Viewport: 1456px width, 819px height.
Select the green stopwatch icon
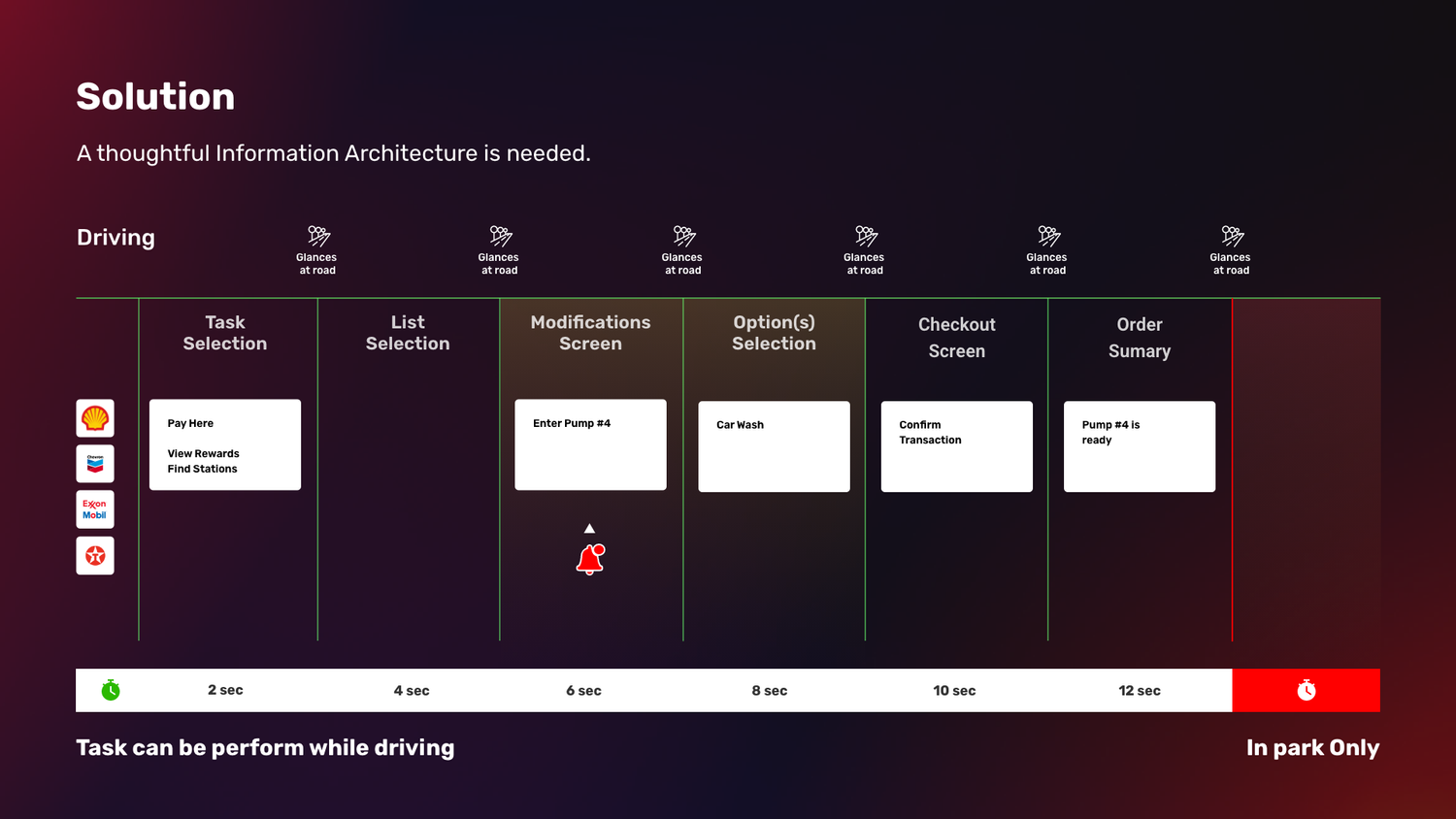pos(110,690)
